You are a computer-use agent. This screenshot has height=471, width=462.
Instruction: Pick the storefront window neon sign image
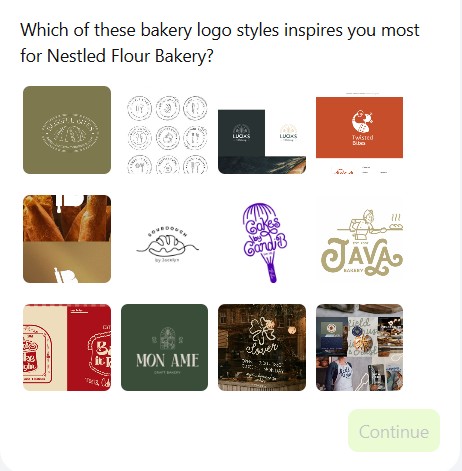coord(262,347)
